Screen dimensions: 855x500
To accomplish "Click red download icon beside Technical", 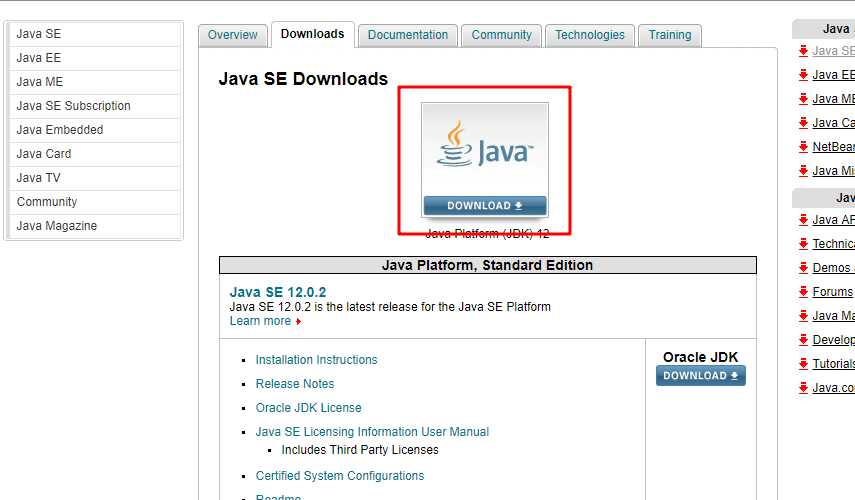I will 803,244.
